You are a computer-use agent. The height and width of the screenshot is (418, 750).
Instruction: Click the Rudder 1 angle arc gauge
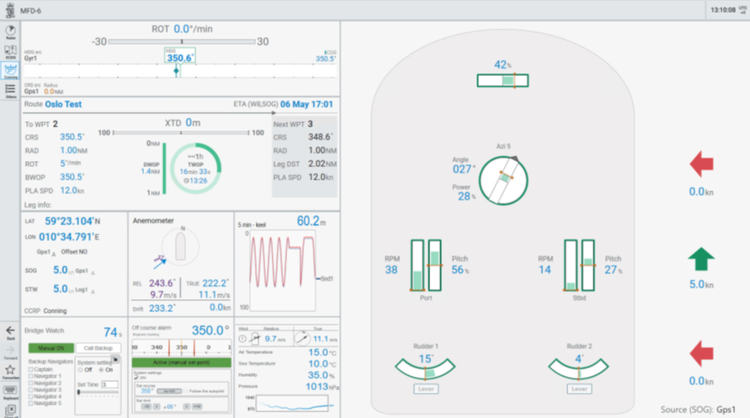425,369
